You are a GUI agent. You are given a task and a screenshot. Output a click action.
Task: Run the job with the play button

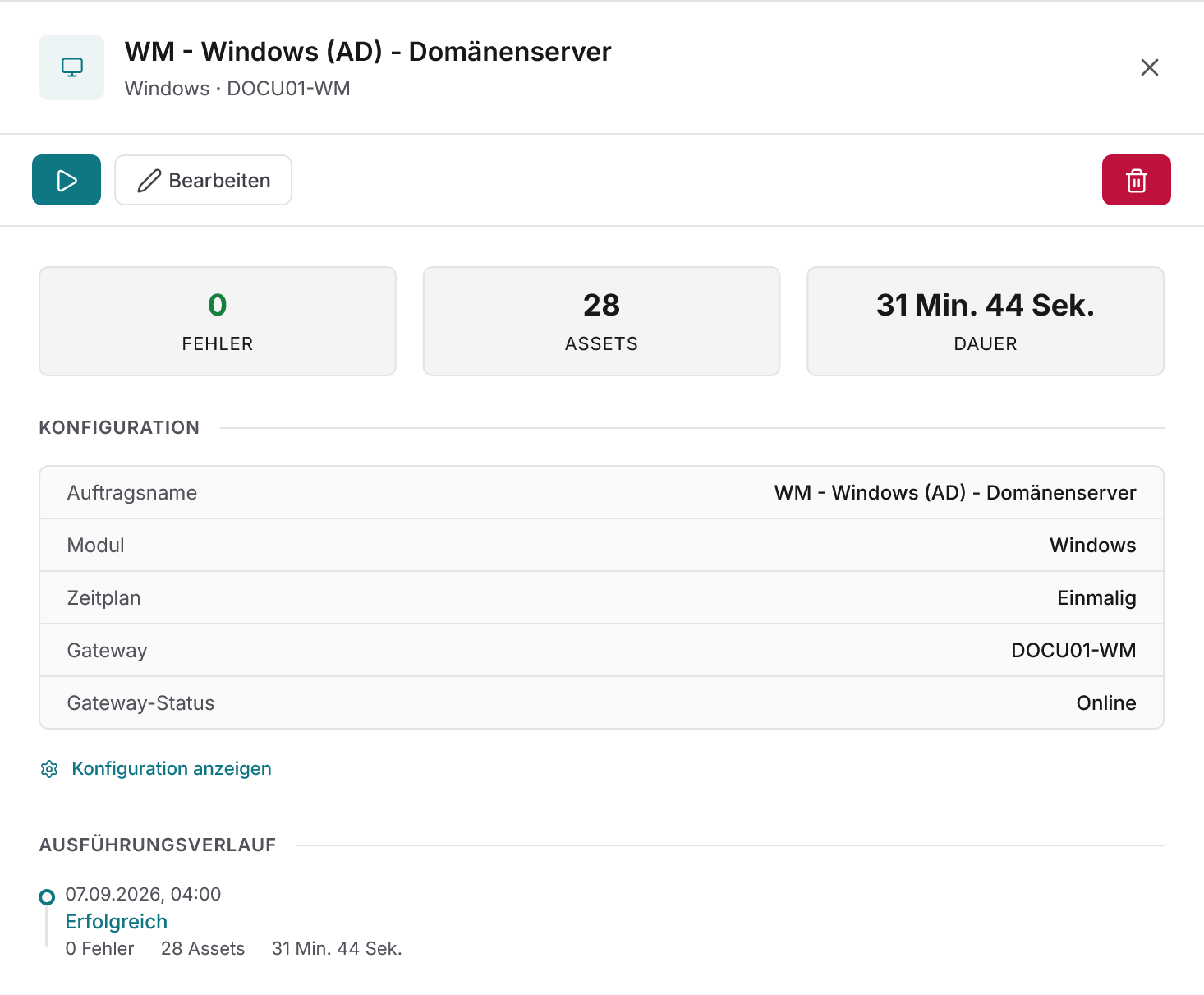point(67,180)
